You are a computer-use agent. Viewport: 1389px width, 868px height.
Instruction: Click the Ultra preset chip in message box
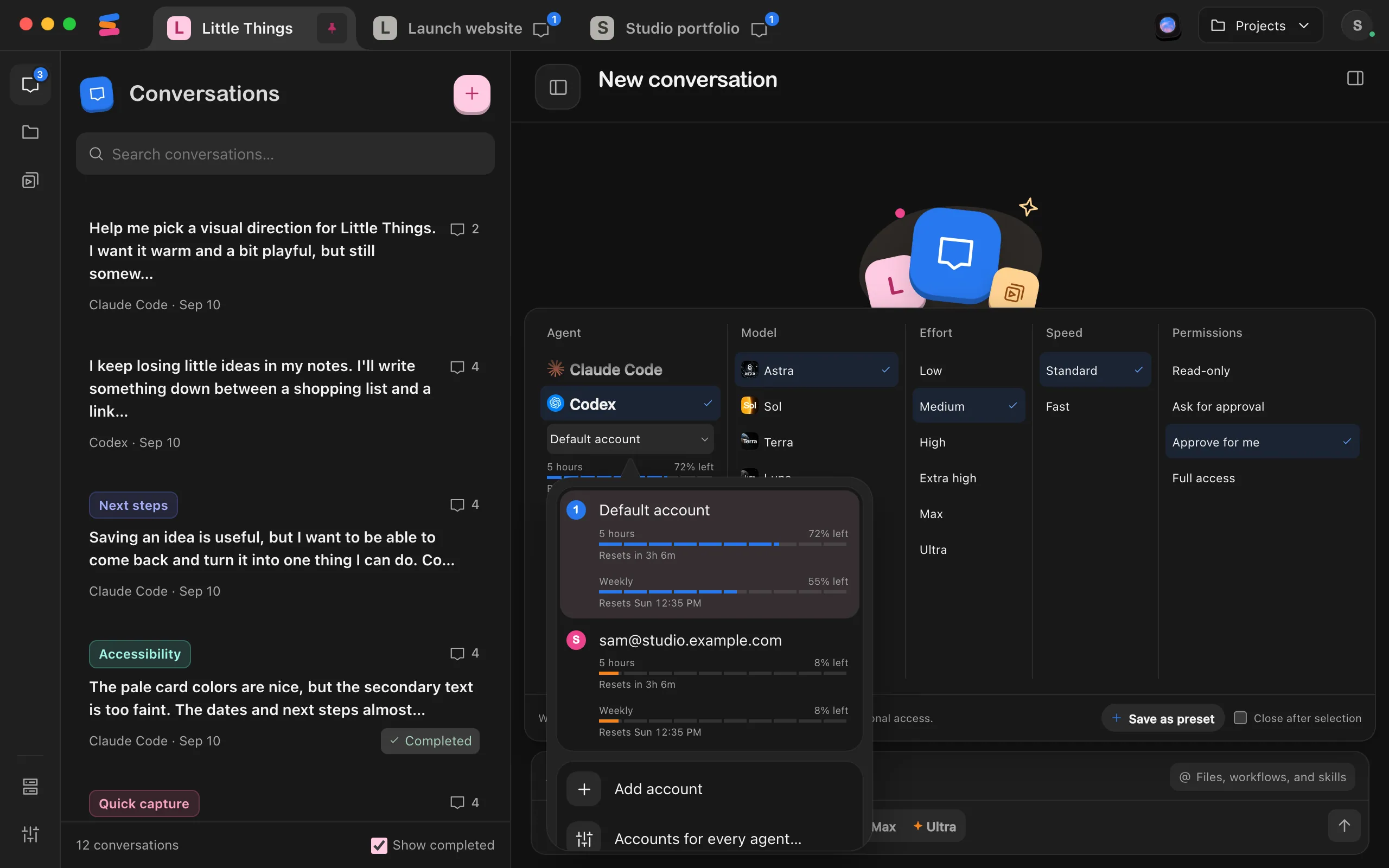click(x=934, y=827)
